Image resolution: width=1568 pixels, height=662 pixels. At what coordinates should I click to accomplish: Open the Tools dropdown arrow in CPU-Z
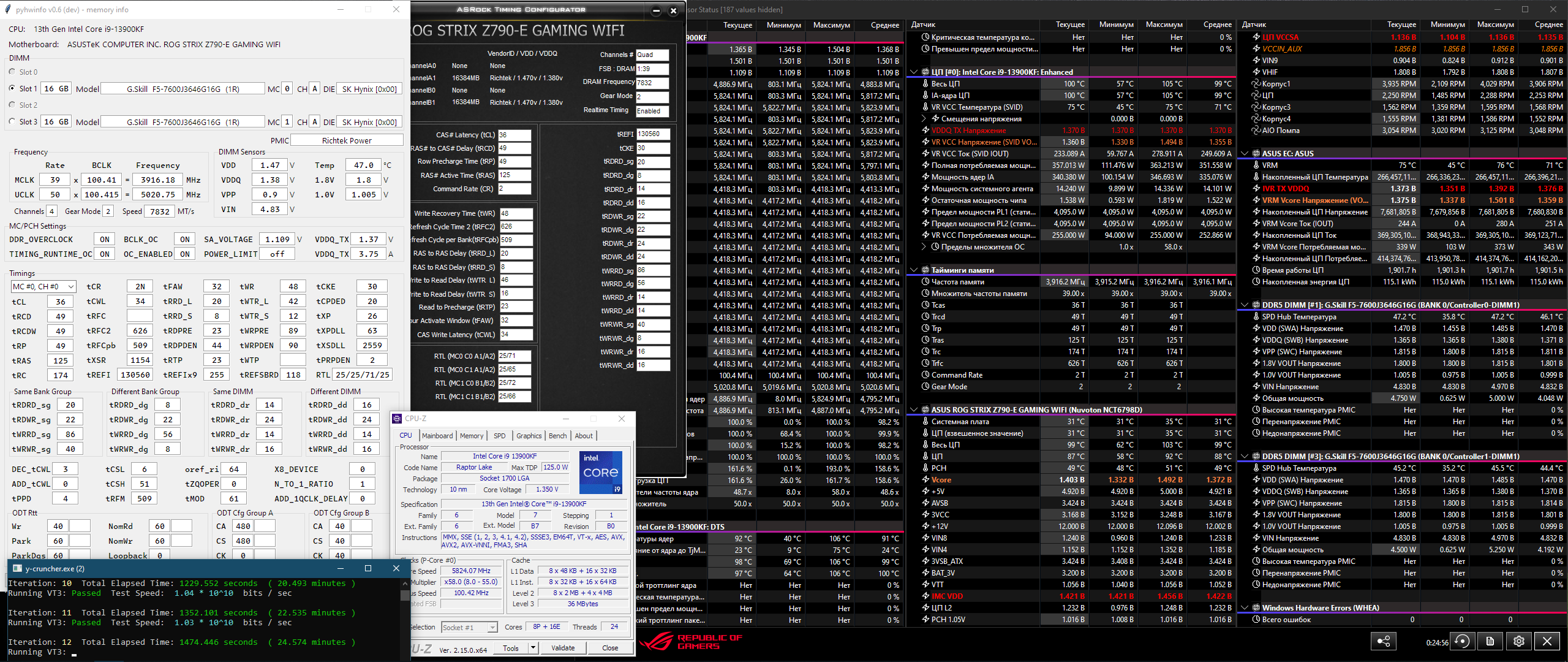click(x=533, y=648)
